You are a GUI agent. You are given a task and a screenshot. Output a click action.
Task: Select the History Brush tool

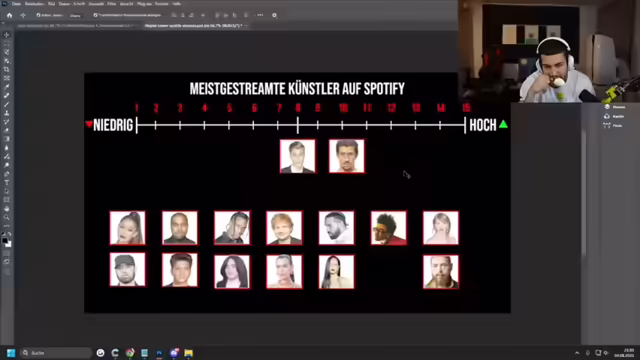pos(7,122)
